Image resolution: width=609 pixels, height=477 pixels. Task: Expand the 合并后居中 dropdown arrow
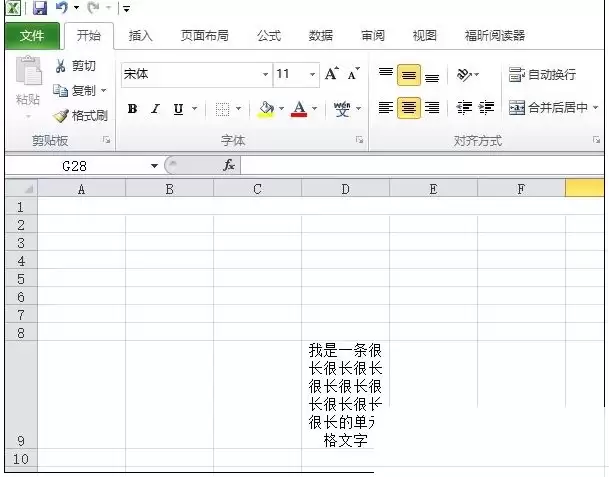point(595,107)
